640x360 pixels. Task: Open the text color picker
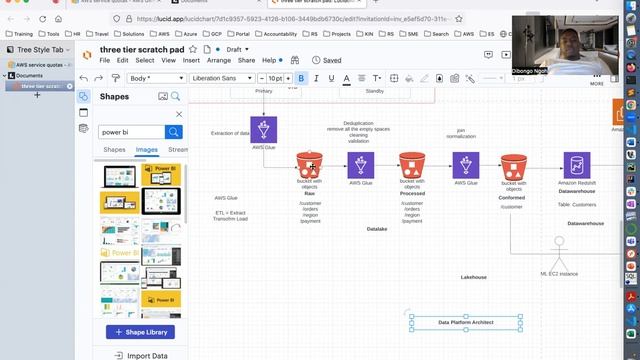click(346, 78)
